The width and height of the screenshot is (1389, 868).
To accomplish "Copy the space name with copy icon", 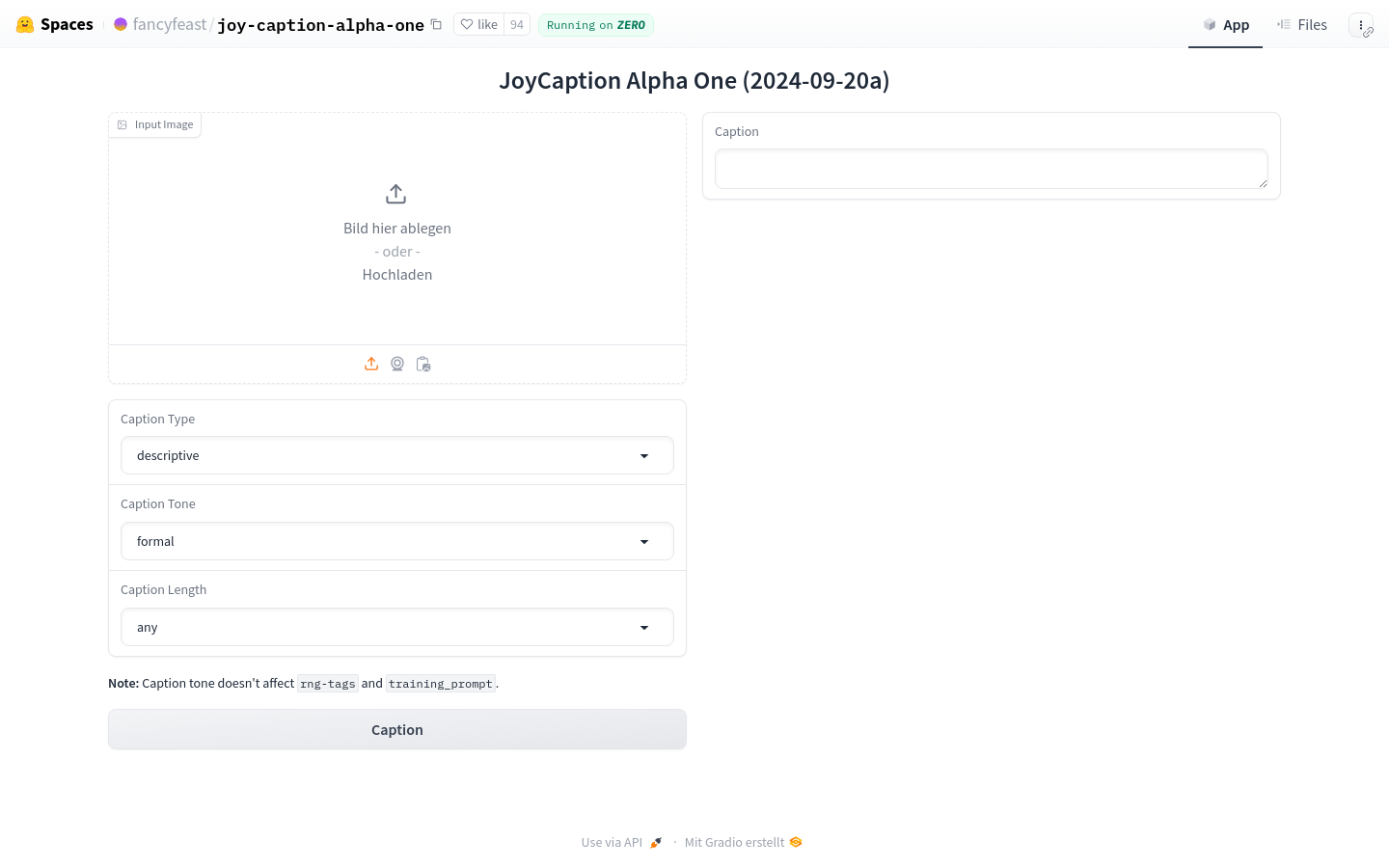I will pyautogui.click(x=436, y=24).
